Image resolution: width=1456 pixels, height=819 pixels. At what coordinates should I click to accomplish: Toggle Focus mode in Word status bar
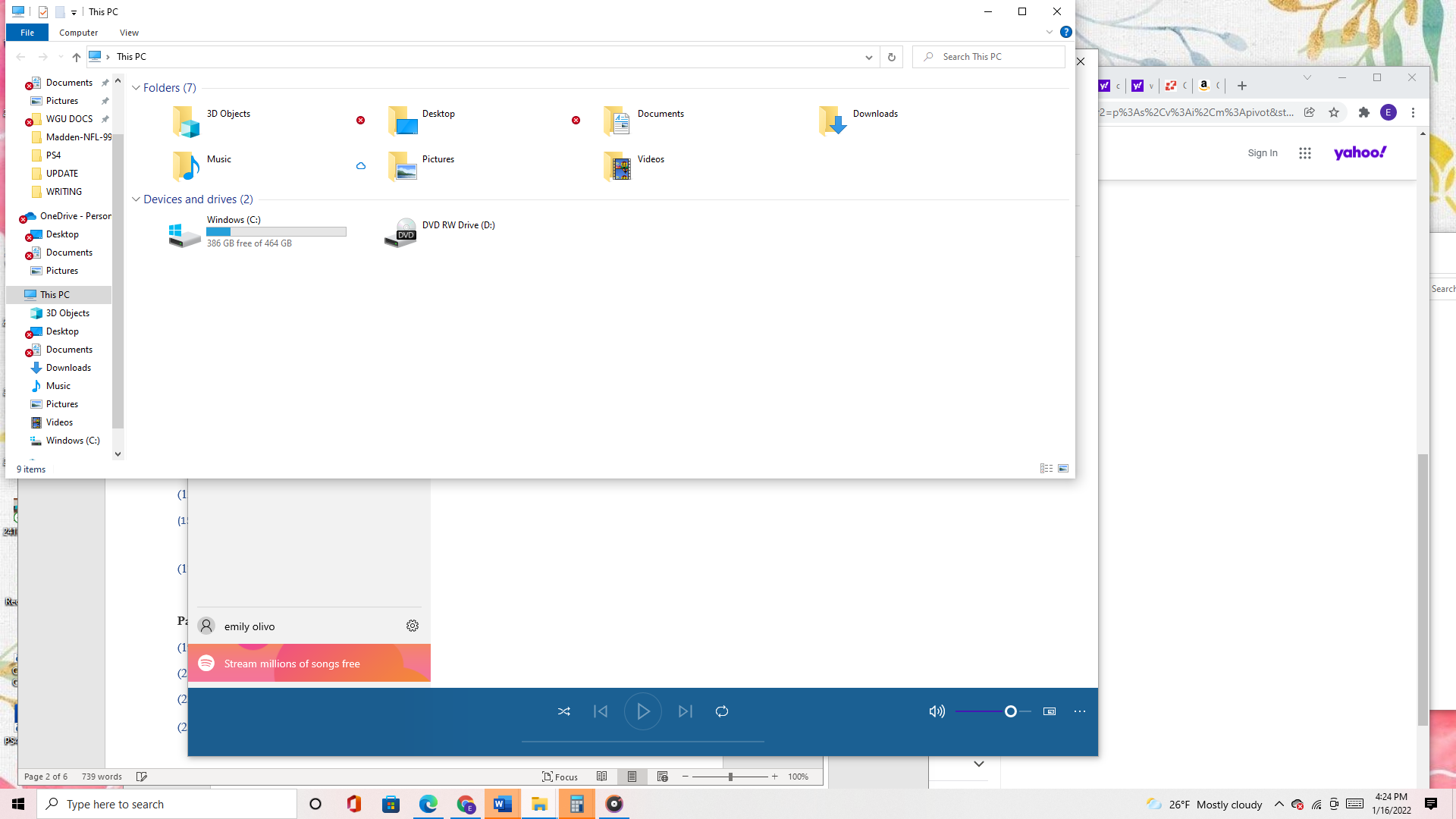(560, 777)
